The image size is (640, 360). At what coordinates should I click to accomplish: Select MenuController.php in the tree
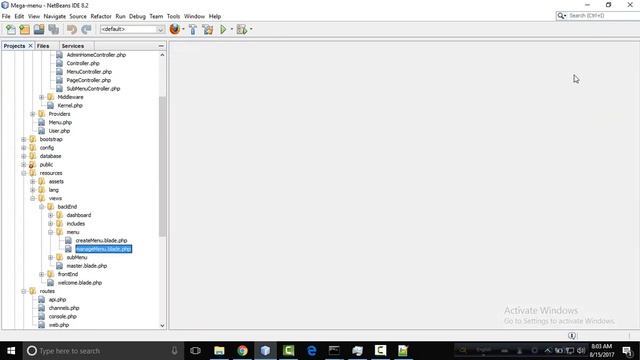(89, 72)
